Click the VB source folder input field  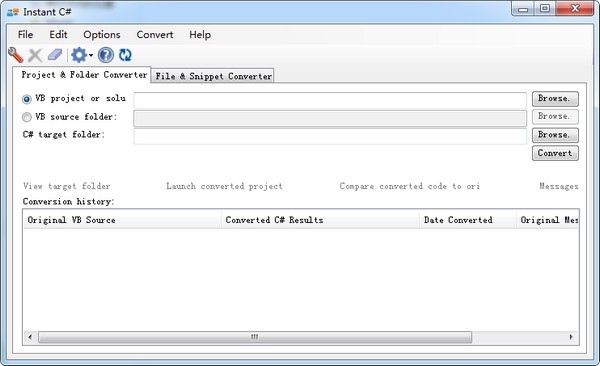330,118
